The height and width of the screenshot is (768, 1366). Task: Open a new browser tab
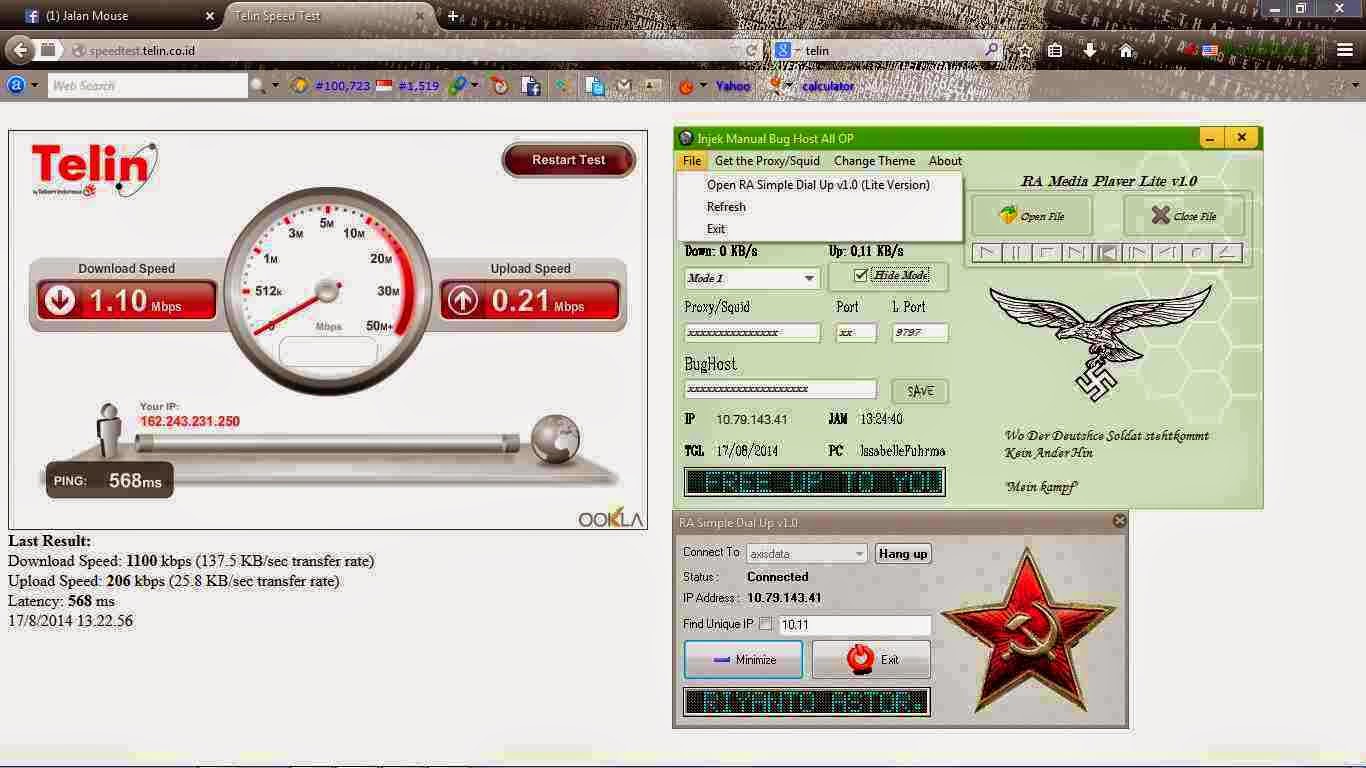pos(453,16)
